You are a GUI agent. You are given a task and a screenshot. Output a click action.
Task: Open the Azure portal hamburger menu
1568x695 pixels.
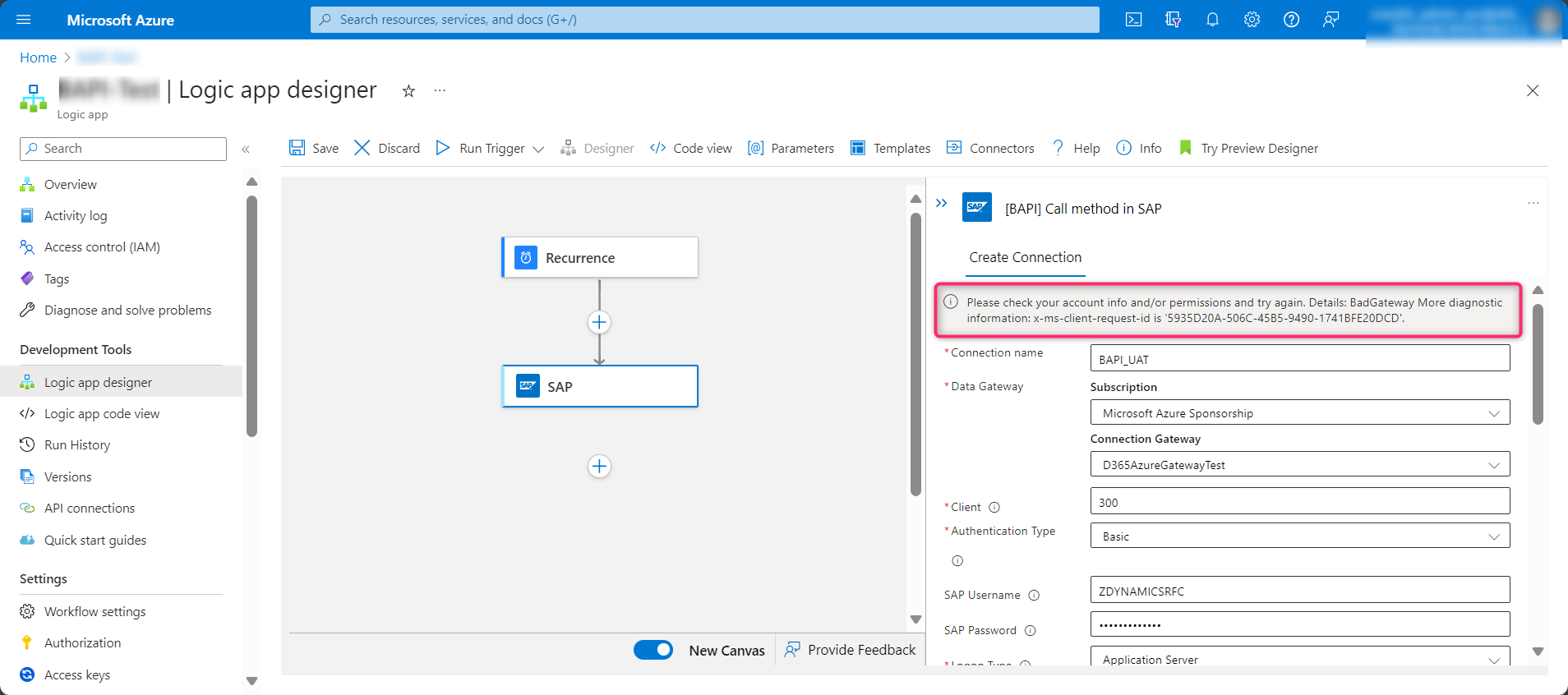pos(23,20)
